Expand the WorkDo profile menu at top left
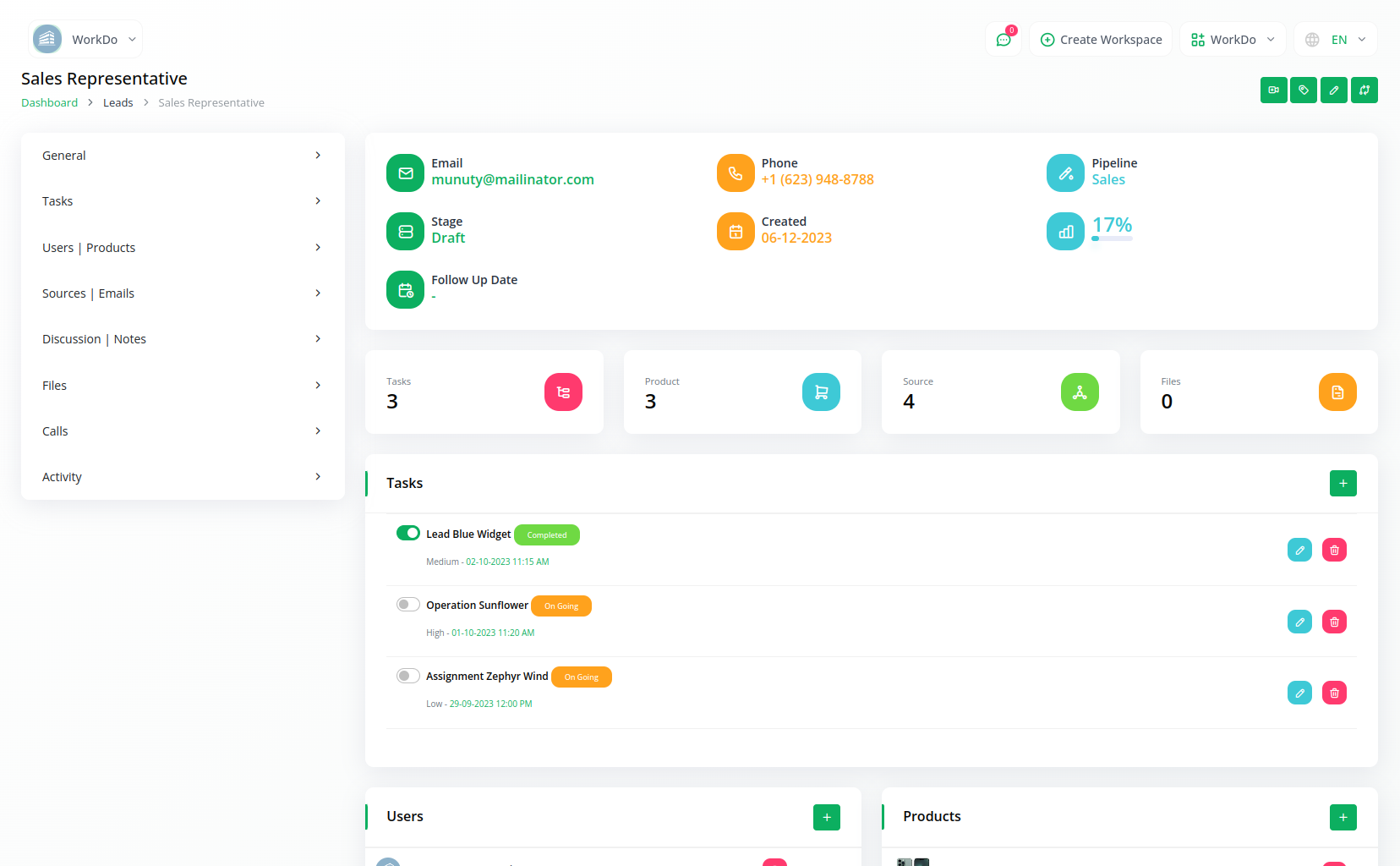This screenshot has width=1400, height=866. [x=85, y=40]
